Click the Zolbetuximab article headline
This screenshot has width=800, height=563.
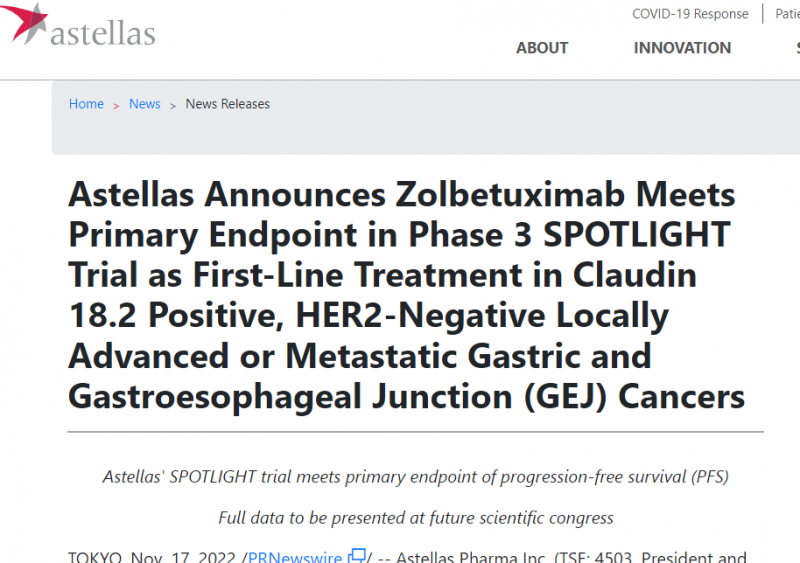(x=407, y=295)
